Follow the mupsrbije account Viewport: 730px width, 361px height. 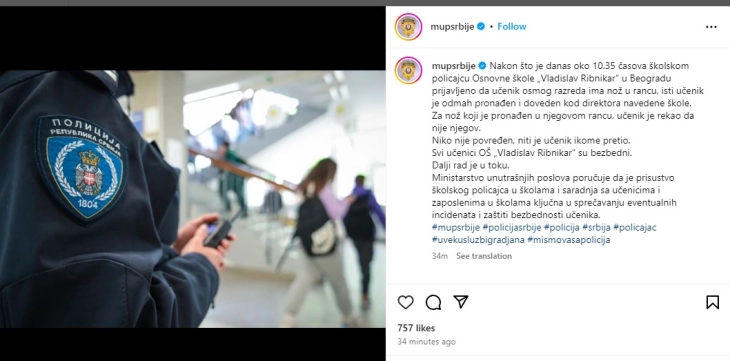(512, 27)
